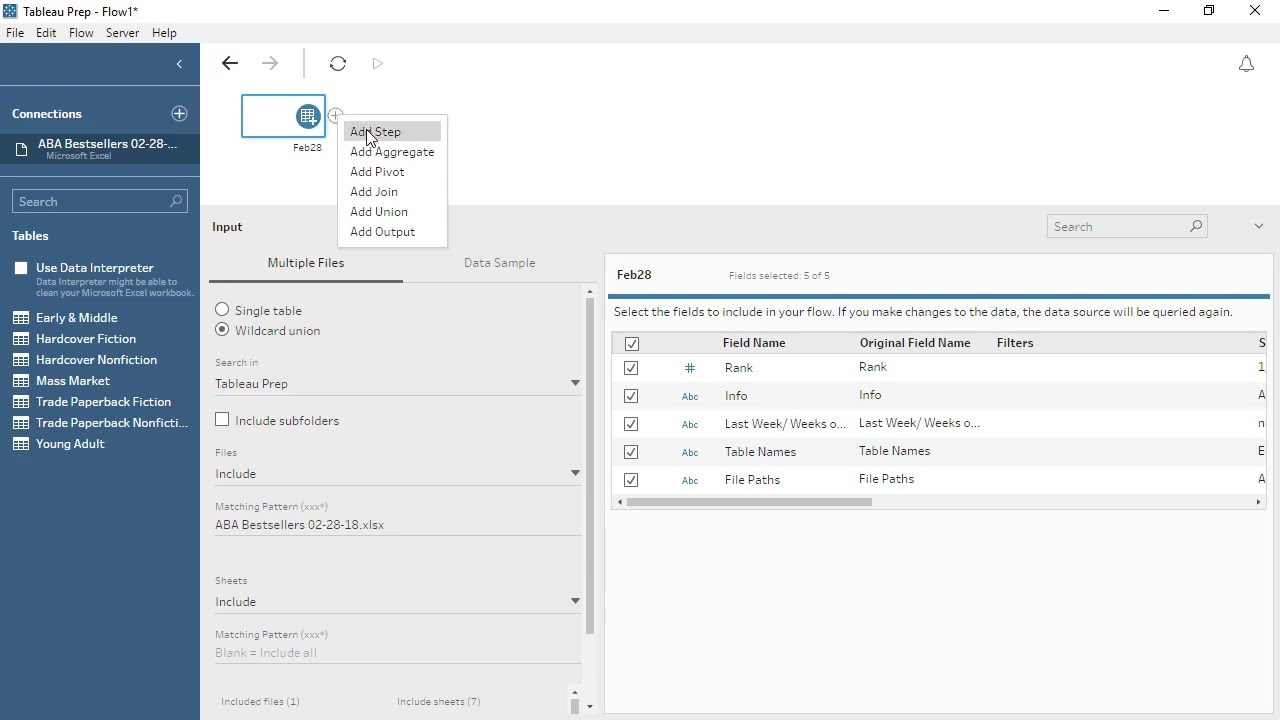Change Last Week field Abc data type
Screen dimensions: 1280x720
[690, 424]
